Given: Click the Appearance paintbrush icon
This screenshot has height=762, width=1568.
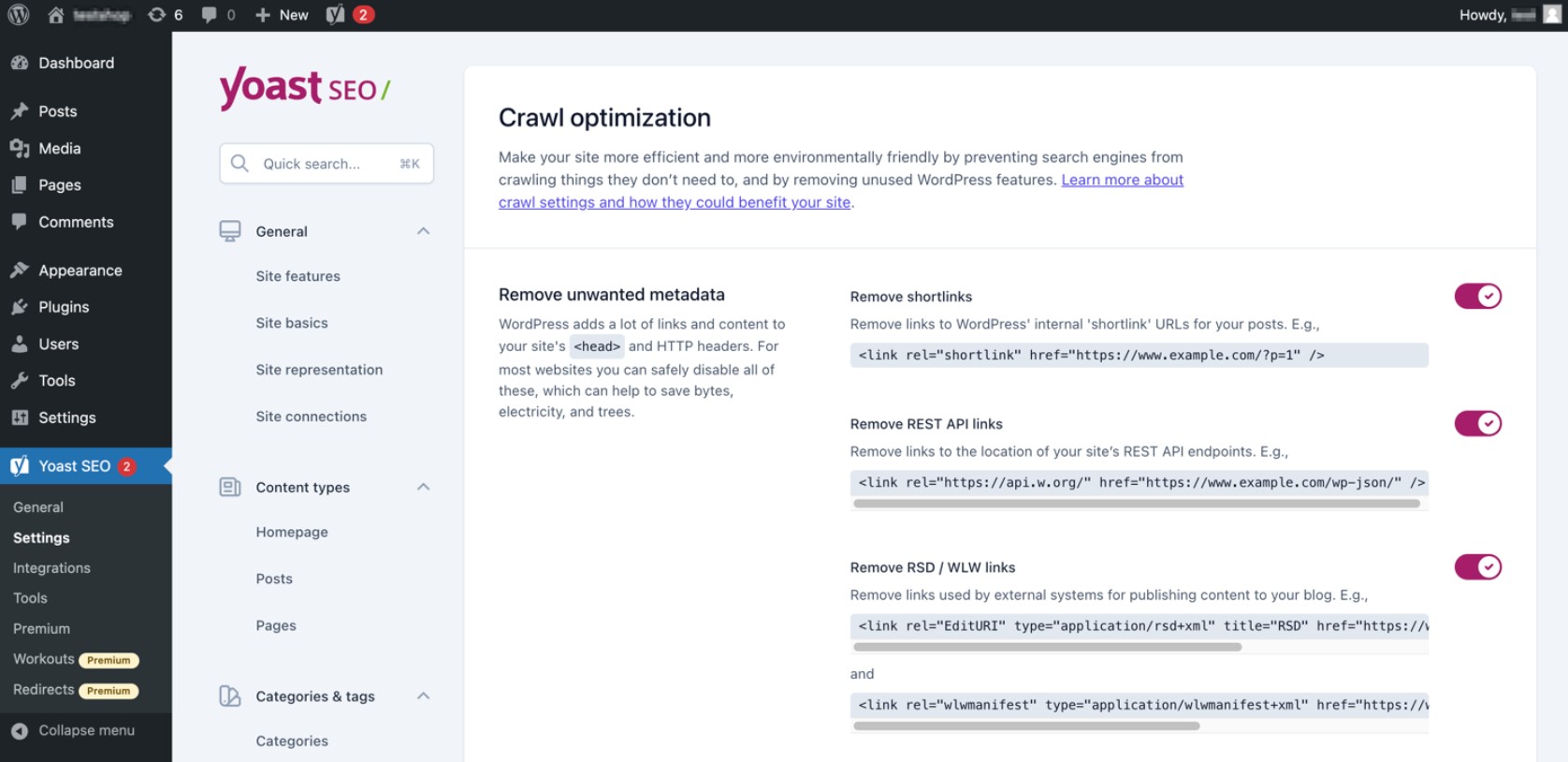Looking at the screenshot, I should click(20, 271).
